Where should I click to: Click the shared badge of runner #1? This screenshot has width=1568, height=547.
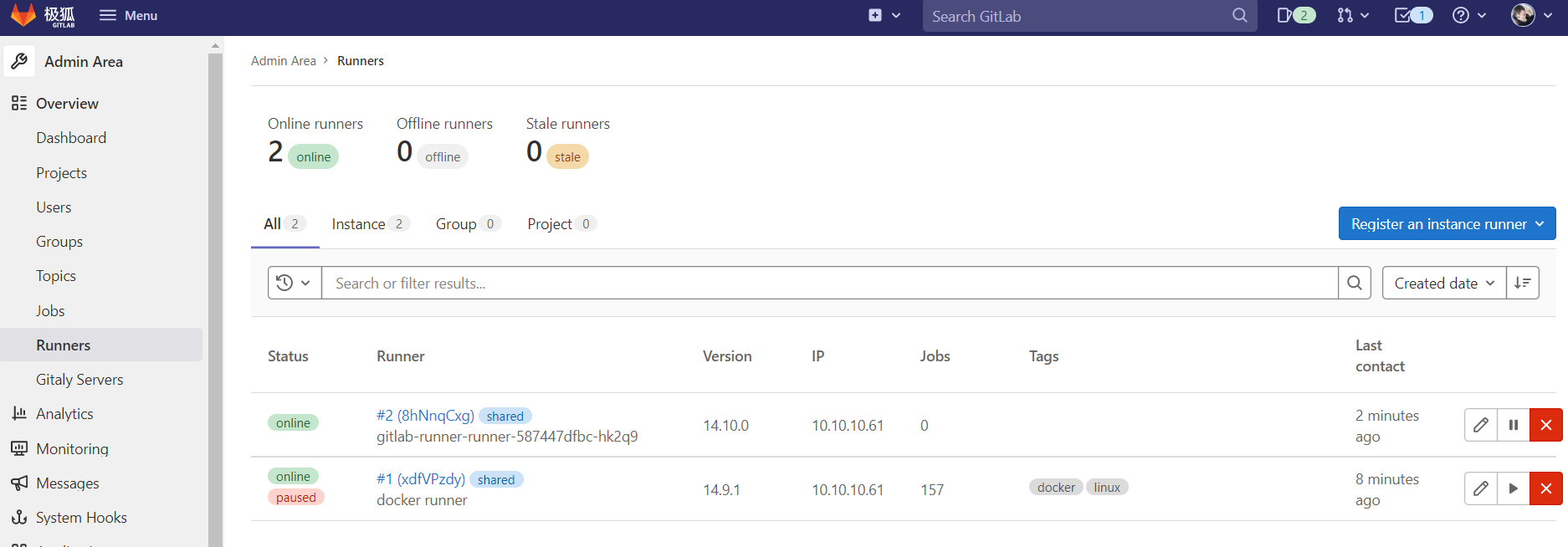(x=496, y=479)
